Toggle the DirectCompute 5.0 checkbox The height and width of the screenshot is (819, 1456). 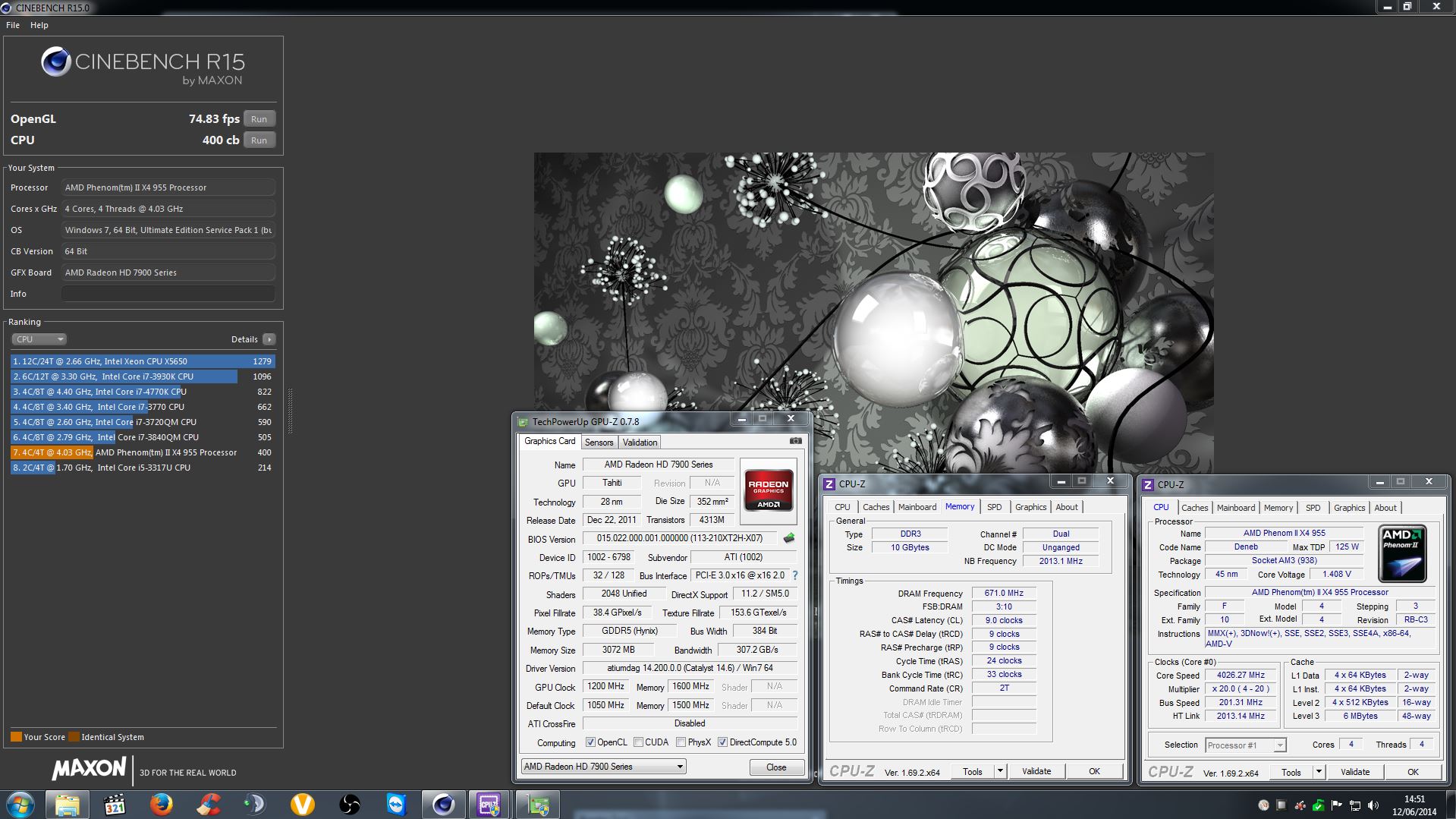pos(722,742)
